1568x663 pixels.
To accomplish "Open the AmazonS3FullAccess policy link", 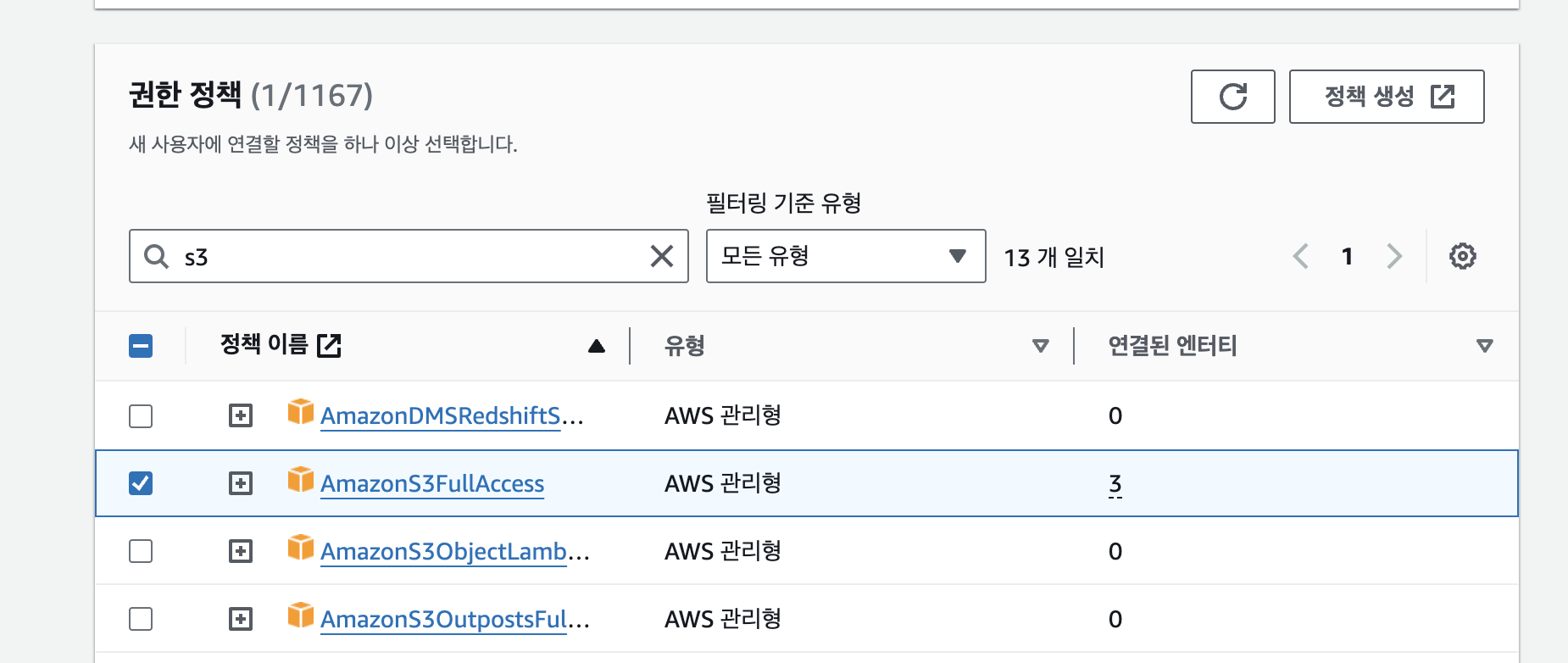I will coord(432,484).
